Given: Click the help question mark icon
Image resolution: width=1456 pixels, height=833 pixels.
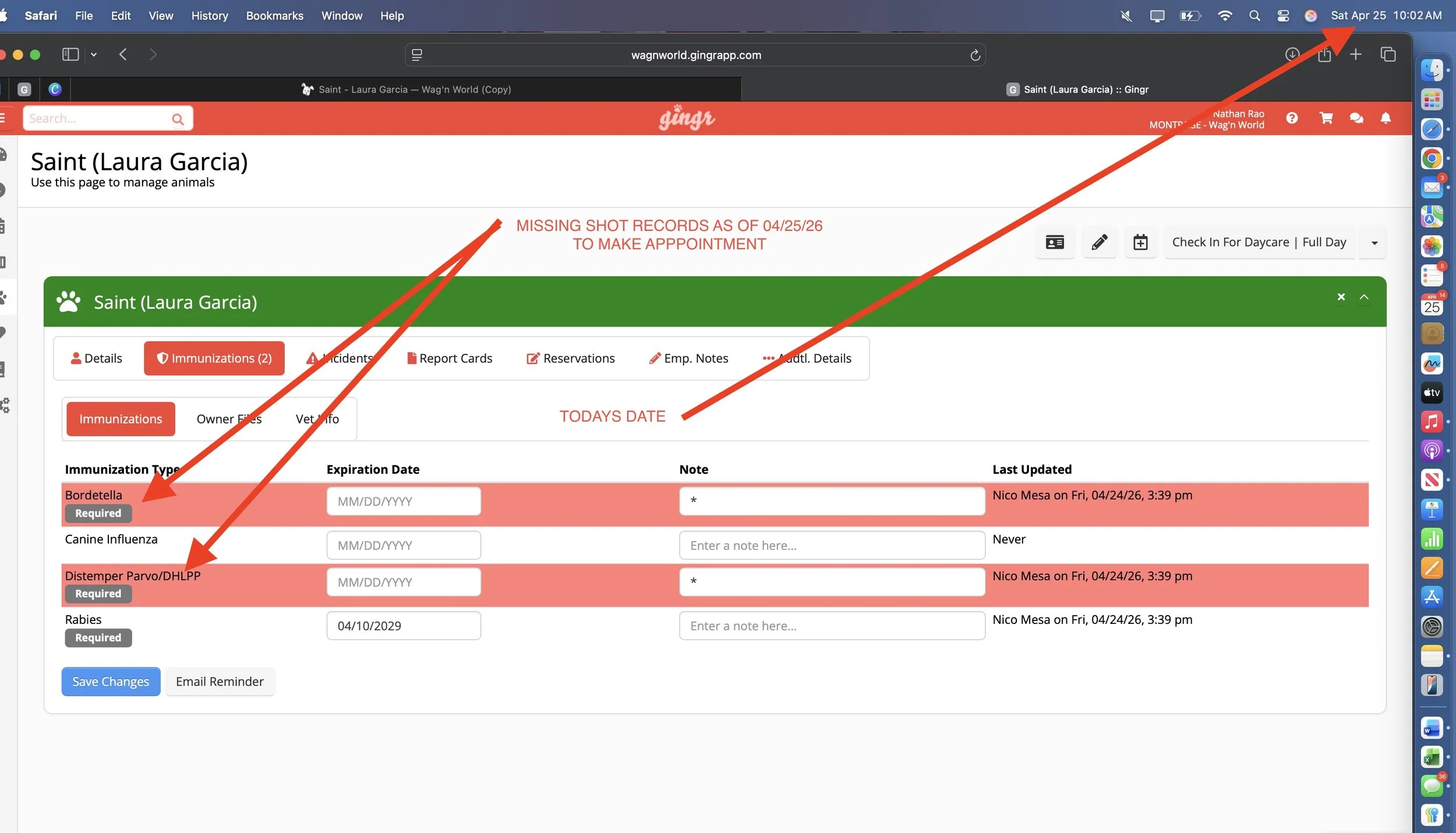Looking at the screenshot, I should coord(1292,118).
